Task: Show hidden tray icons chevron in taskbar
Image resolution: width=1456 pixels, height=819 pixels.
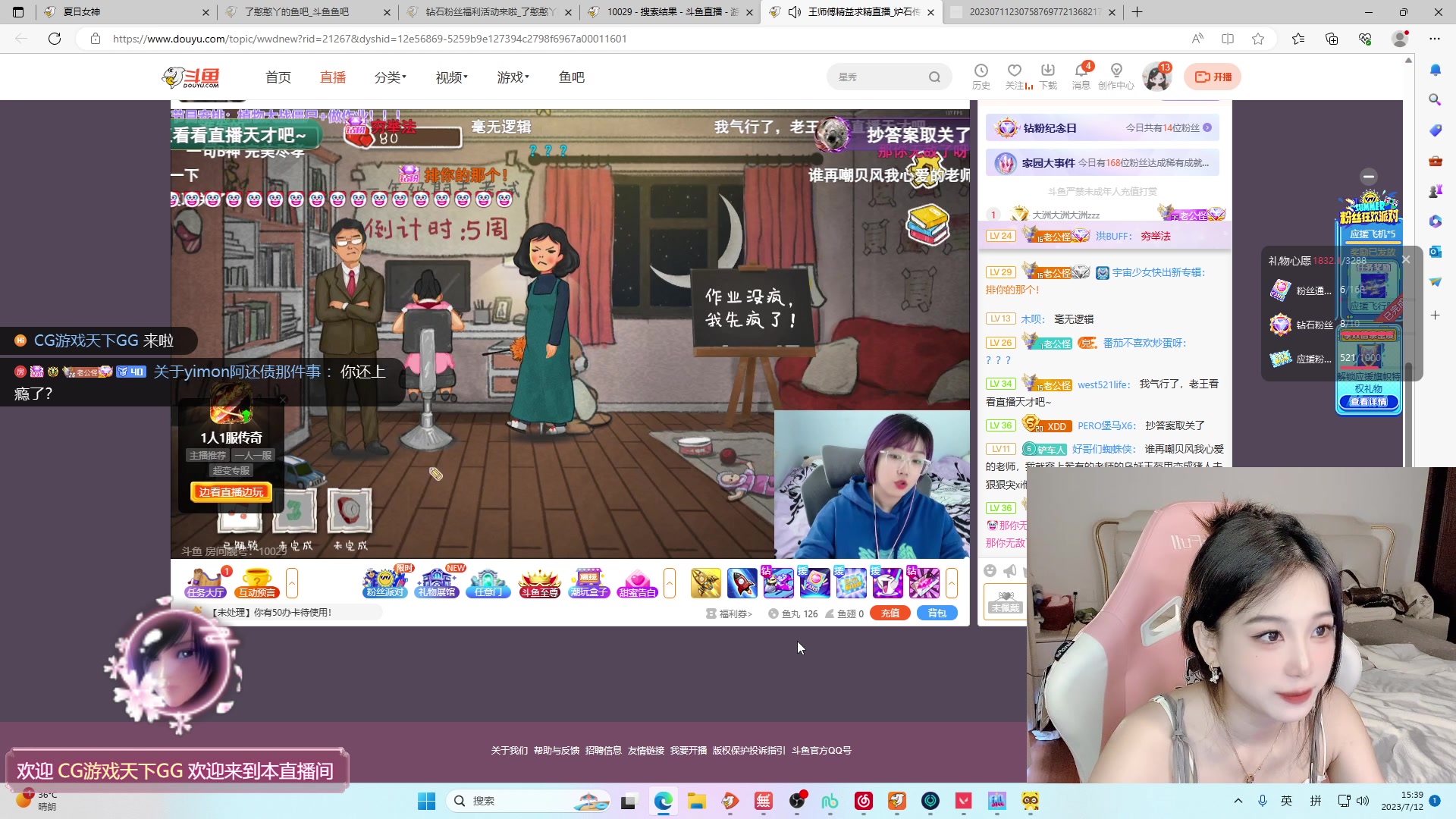Action: click(x=1238, y=801)
